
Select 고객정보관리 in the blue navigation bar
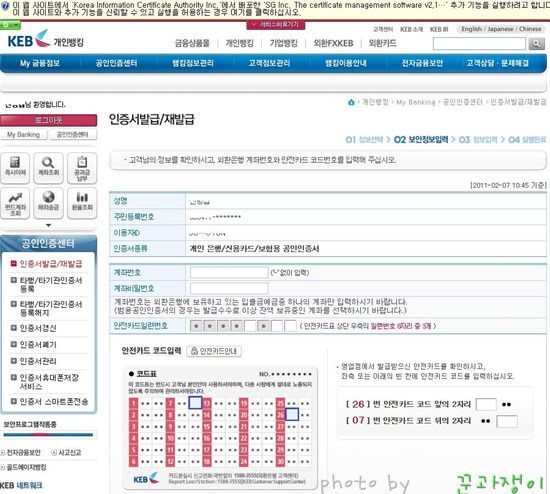click(269, 63)
